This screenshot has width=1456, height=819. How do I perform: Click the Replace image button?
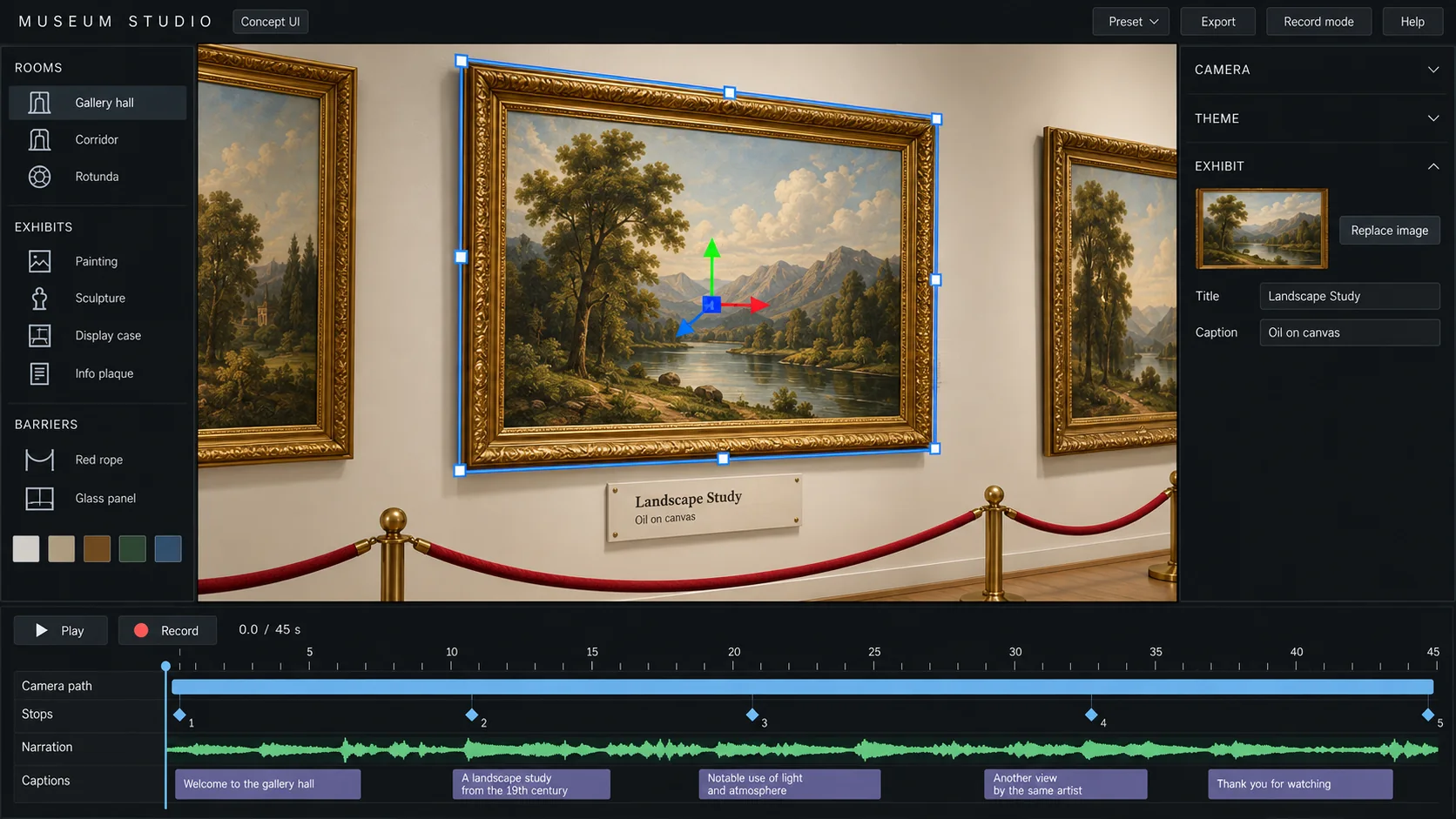(x=1389, y=231)
